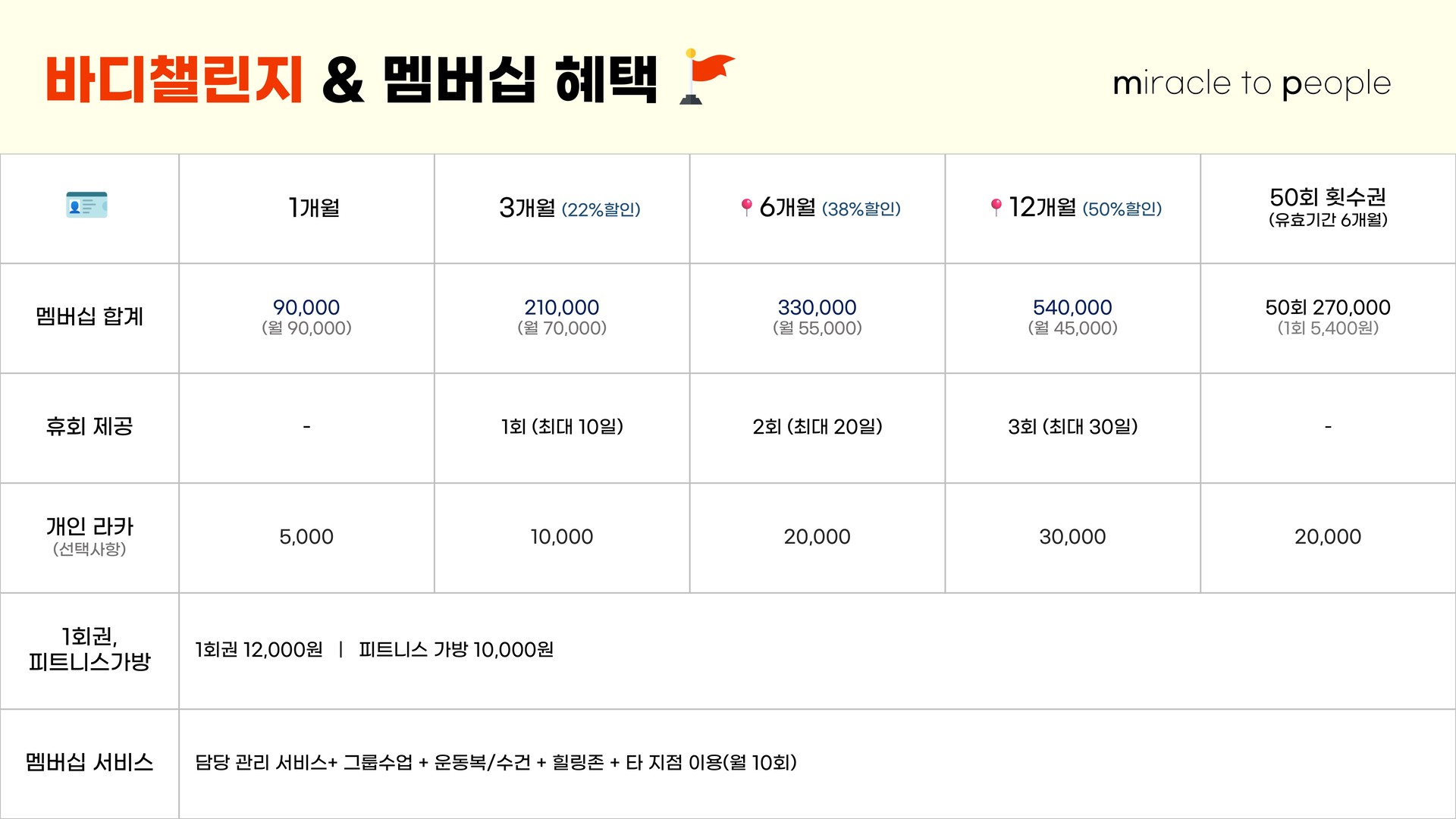Click the 90,000 membership price
The height and width of the screenshot is (819, 1456).
click(306, 307)
